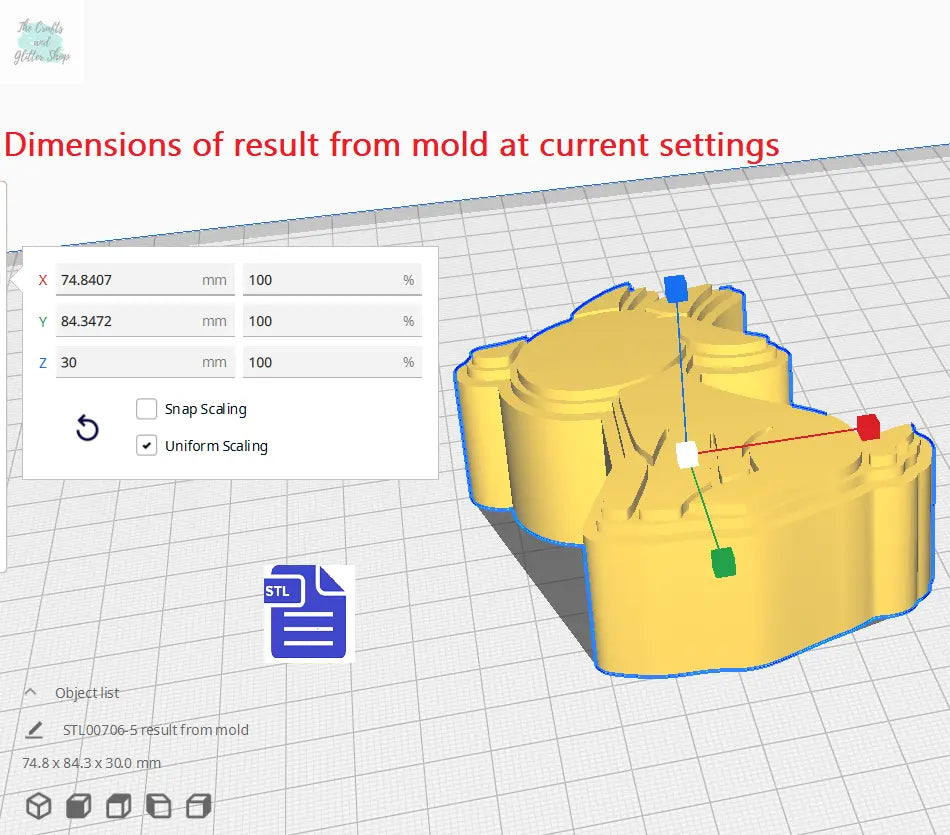
Task: Select the left side view cube icon
Action: coord(158,805)
